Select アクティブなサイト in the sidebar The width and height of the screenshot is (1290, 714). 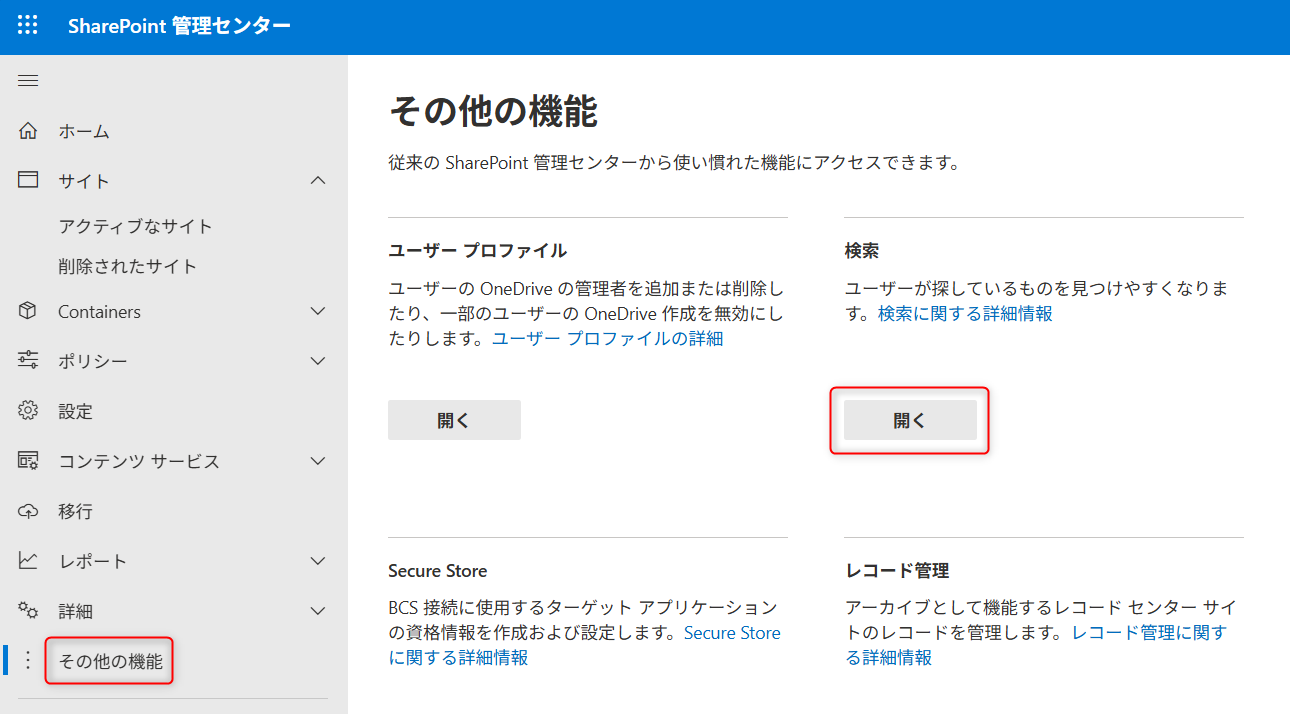coord(135,226)
